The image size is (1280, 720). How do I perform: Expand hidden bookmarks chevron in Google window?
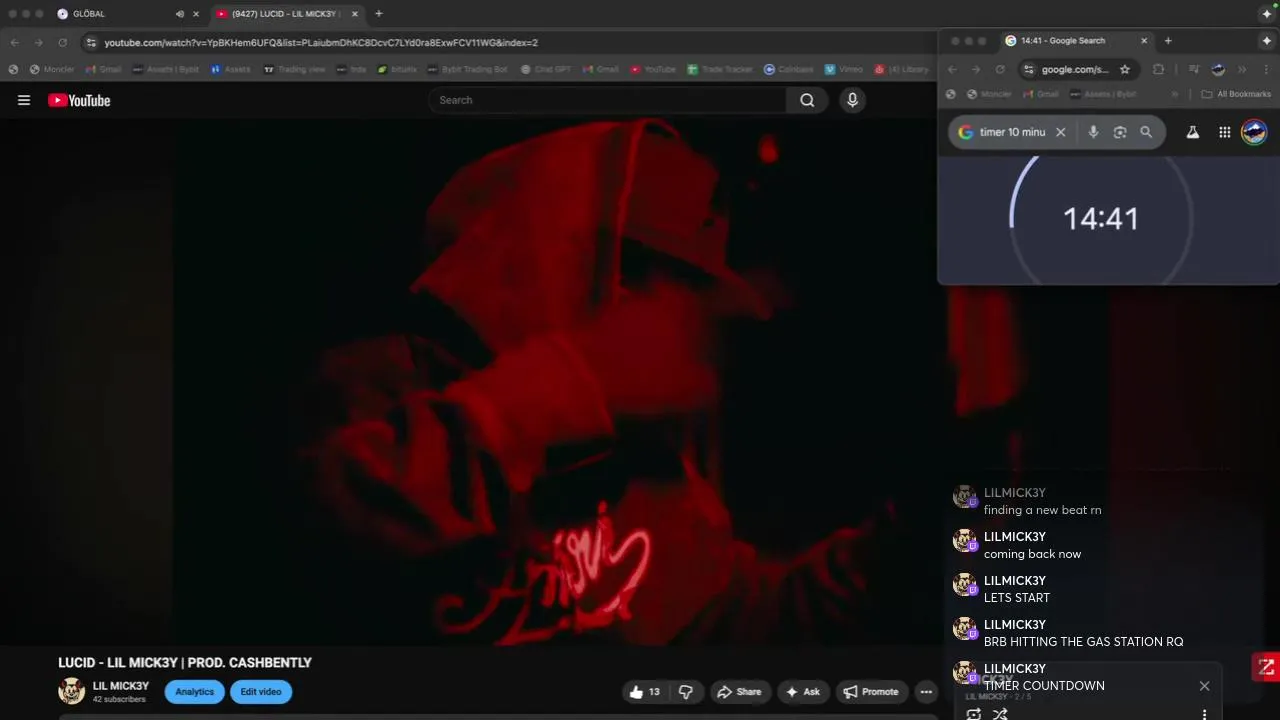[x=1175, y=94]
